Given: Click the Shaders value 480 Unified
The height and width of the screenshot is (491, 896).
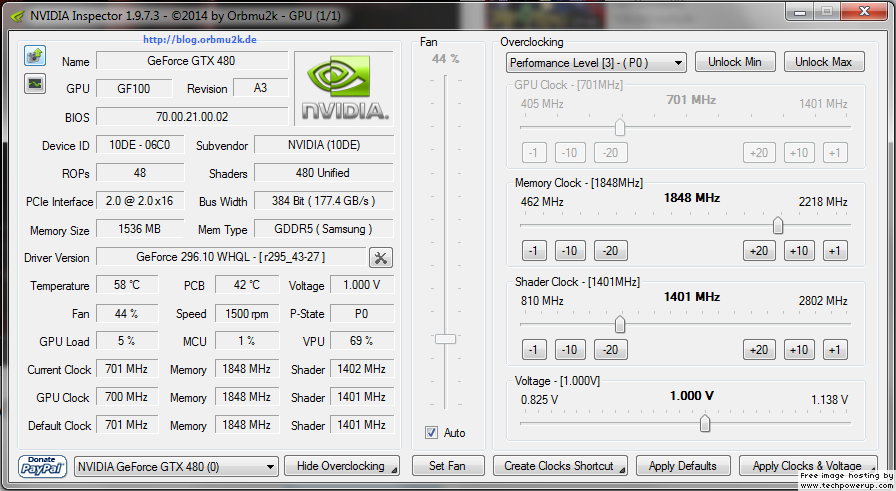Looking at the screenshot, I should coord(324,173).
